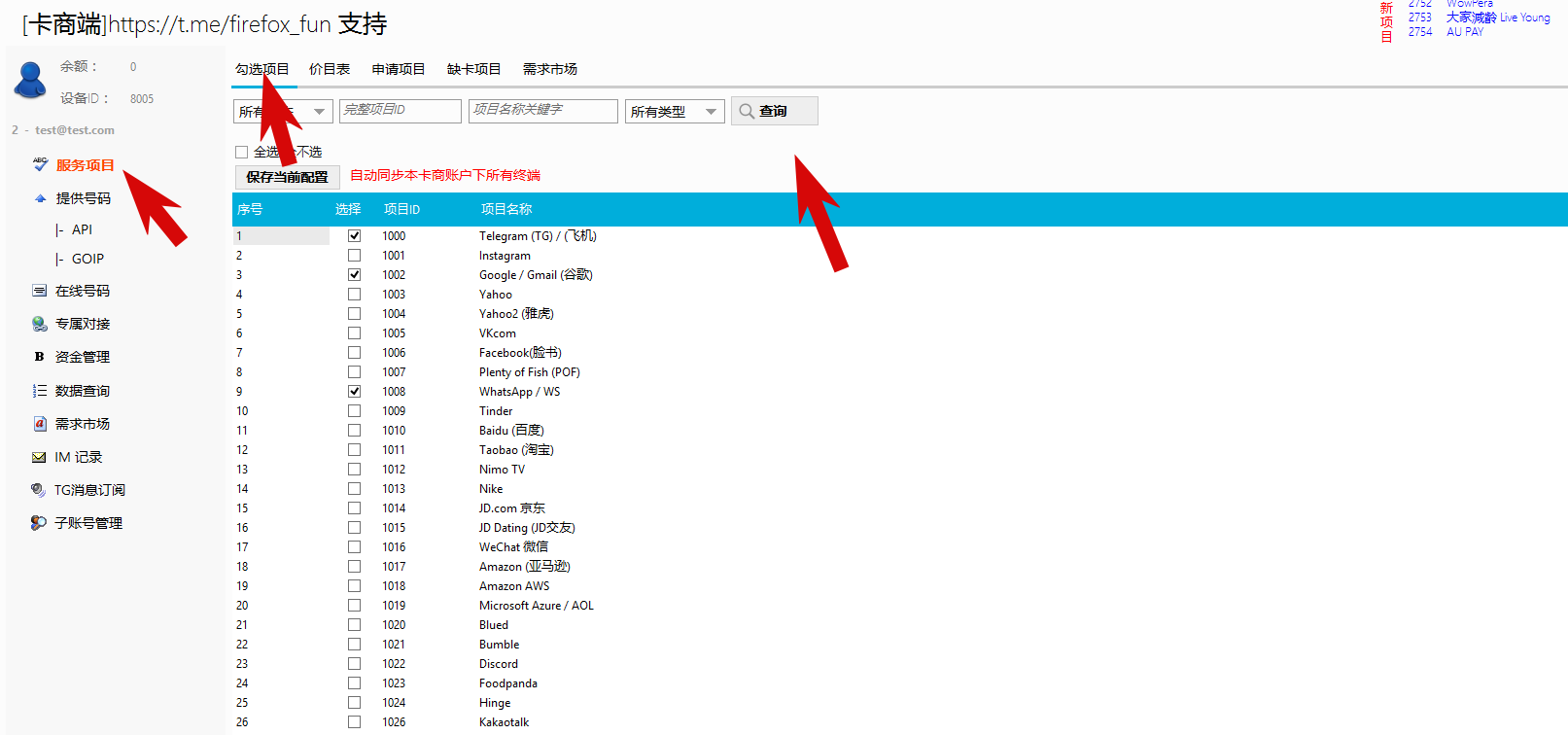Switch to the 缺卡项目 tab
The width and height of the screenshot is (1568, 735).
click(474, 69)
